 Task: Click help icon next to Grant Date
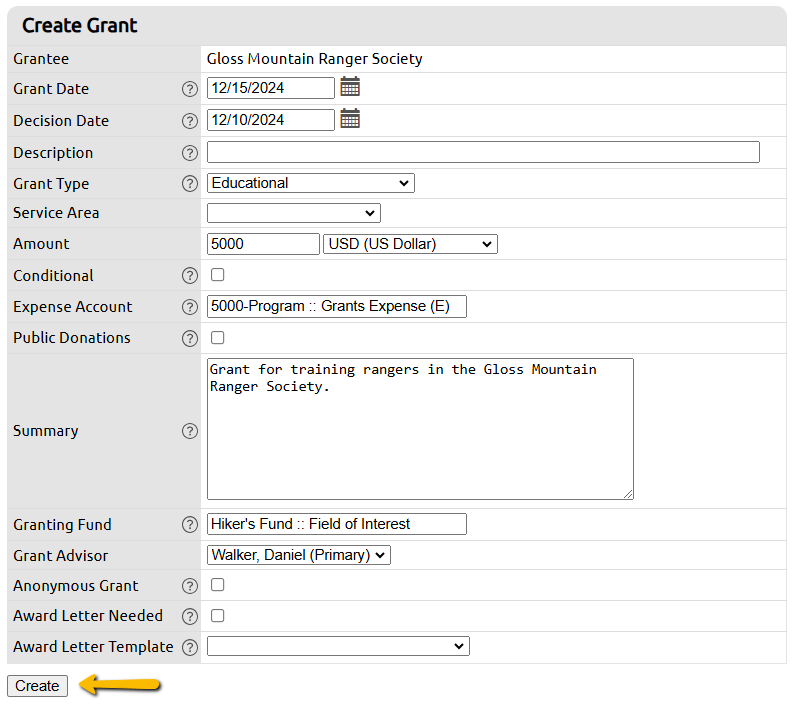[190, 89]
